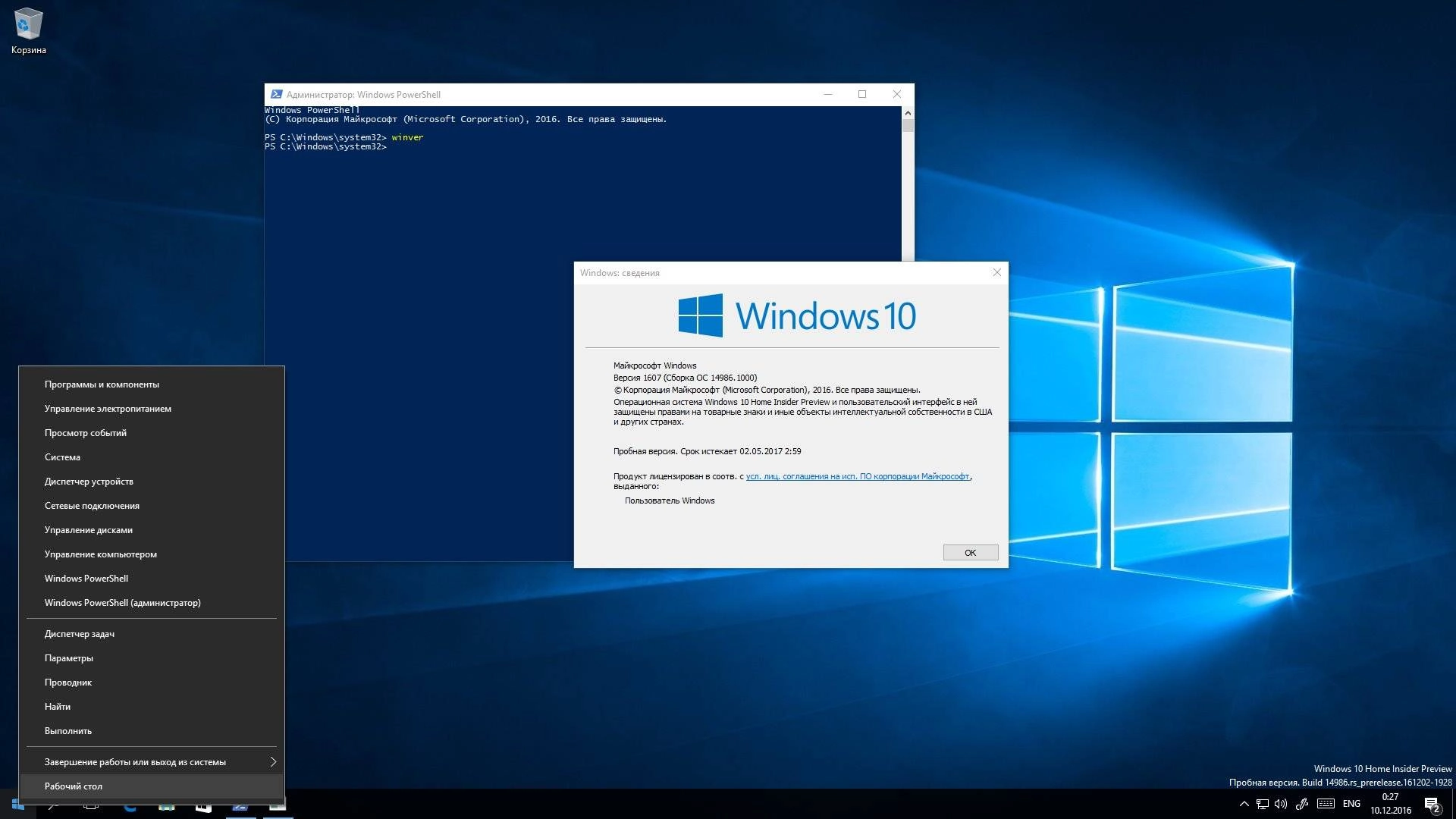Choose plain Windows PowerShell menu entry

(152, 579)
